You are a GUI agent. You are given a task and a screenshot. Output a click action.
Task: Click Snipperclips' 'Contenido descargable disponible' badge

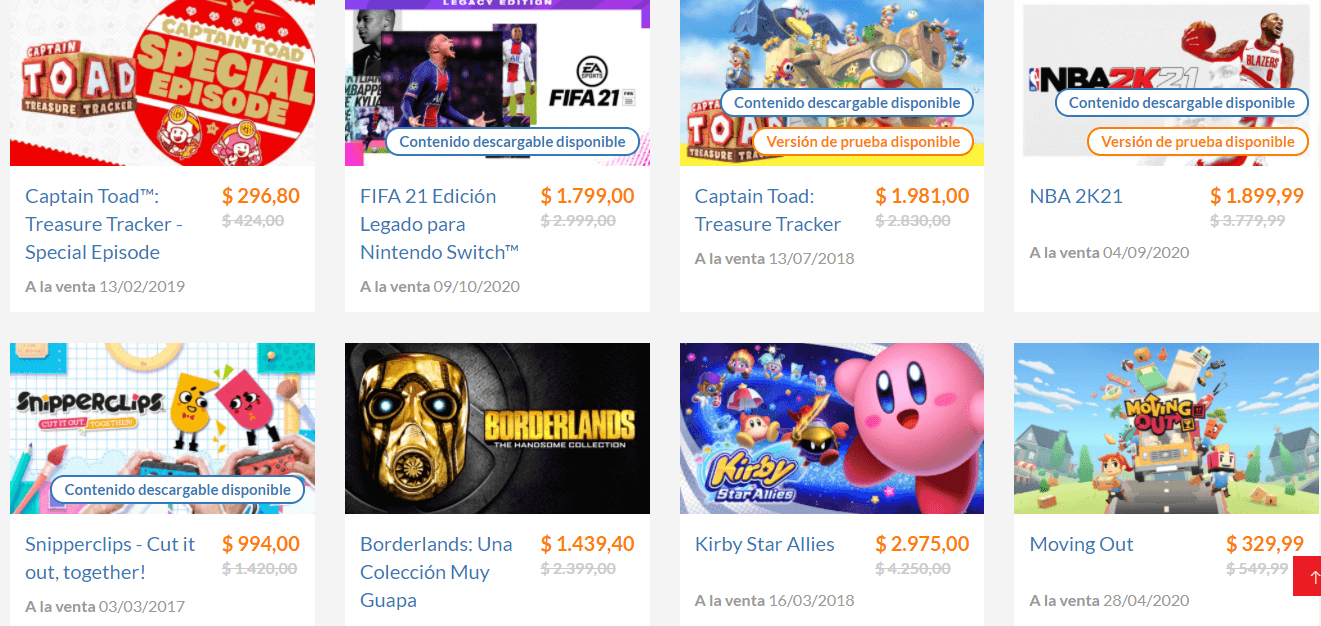[178, 490]
